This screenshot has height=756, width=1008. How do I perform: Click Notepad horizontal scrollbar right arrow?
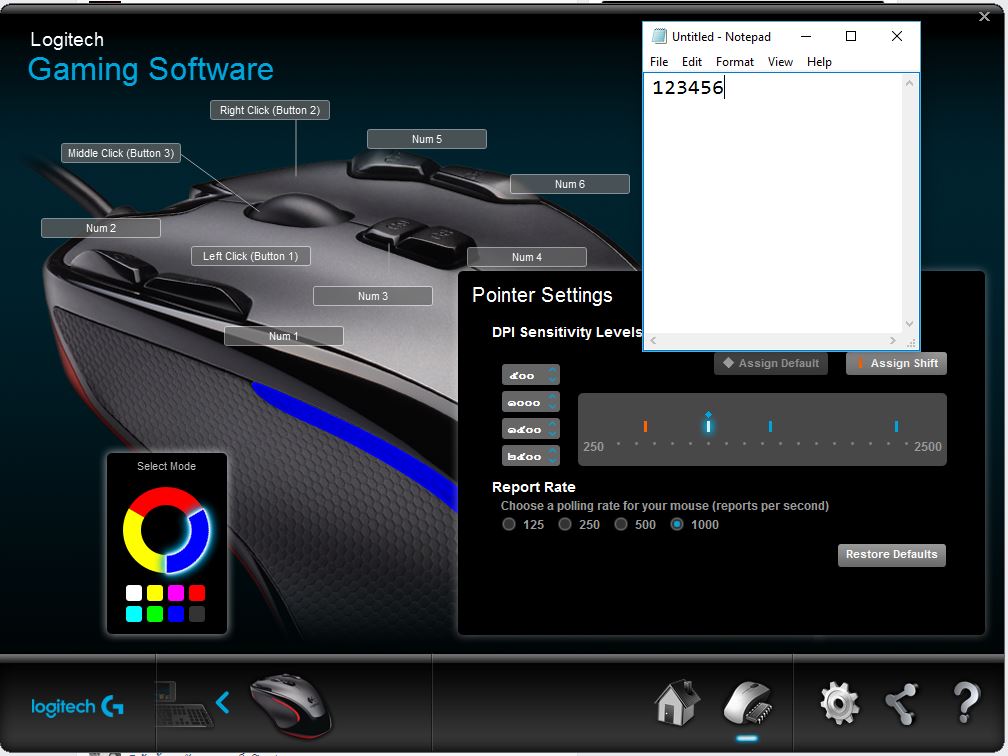893,341
